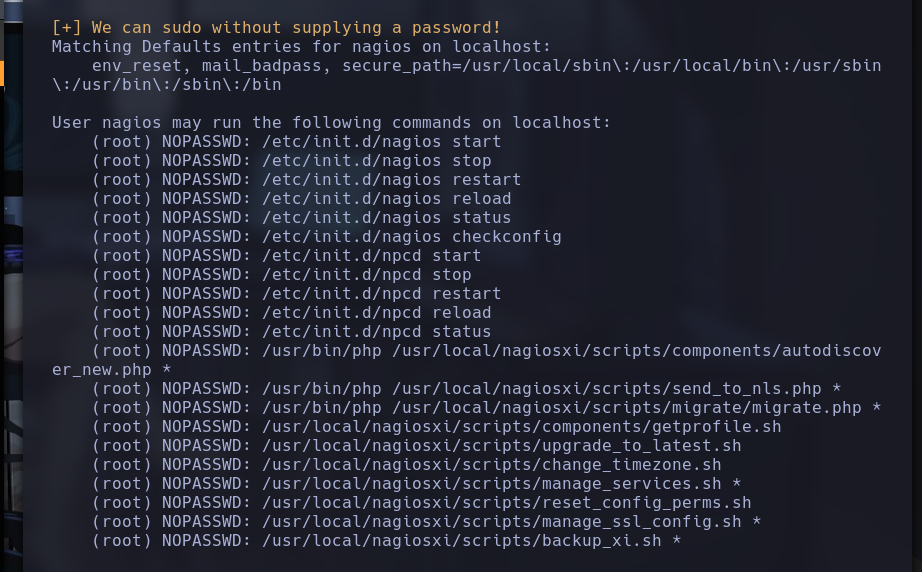Click the /etc/init.d/npcd status line
The height and width of the screenshot is (572, 922).
pyautogui.click(x=291, y=332)
